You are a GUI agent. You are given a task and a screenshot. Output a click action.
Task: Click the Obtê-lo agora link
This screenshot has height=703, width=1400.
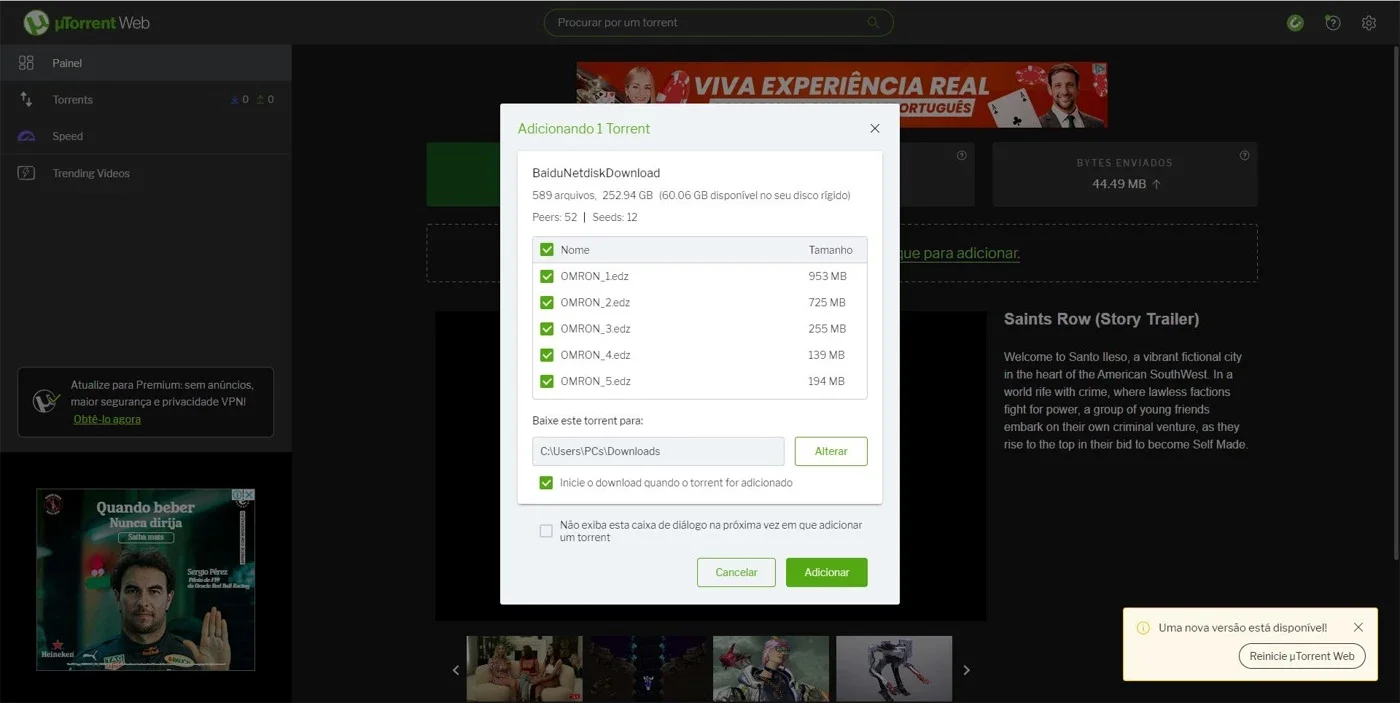[x=107, y=419]
